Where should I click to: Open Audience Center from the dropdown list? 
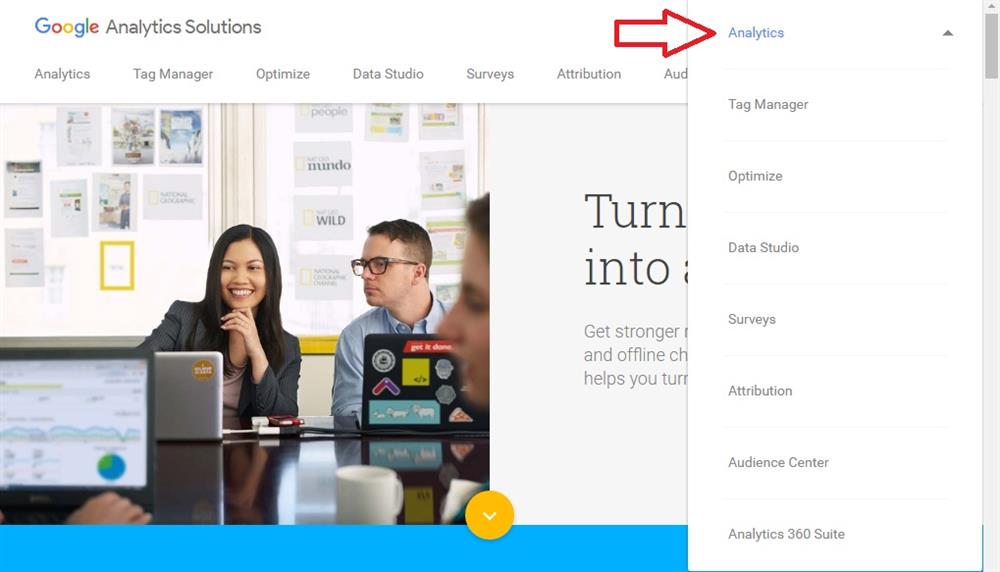point(778,462)
